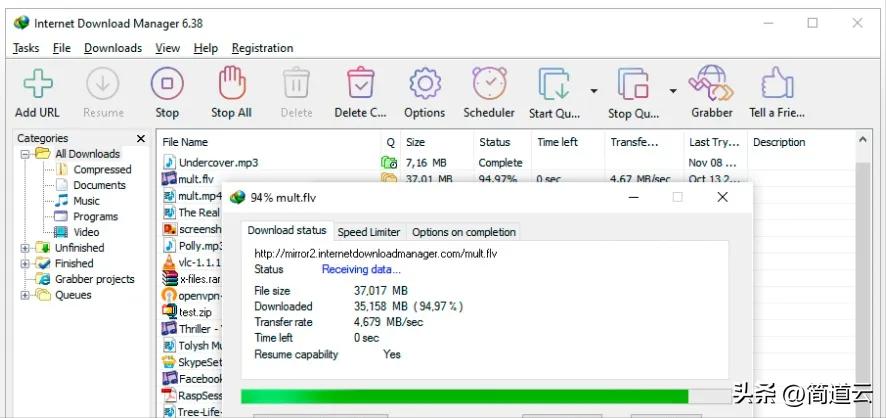This screenshot has width=886, height=418.
Task: Sort by Q column header
Action: click(391, 142)
